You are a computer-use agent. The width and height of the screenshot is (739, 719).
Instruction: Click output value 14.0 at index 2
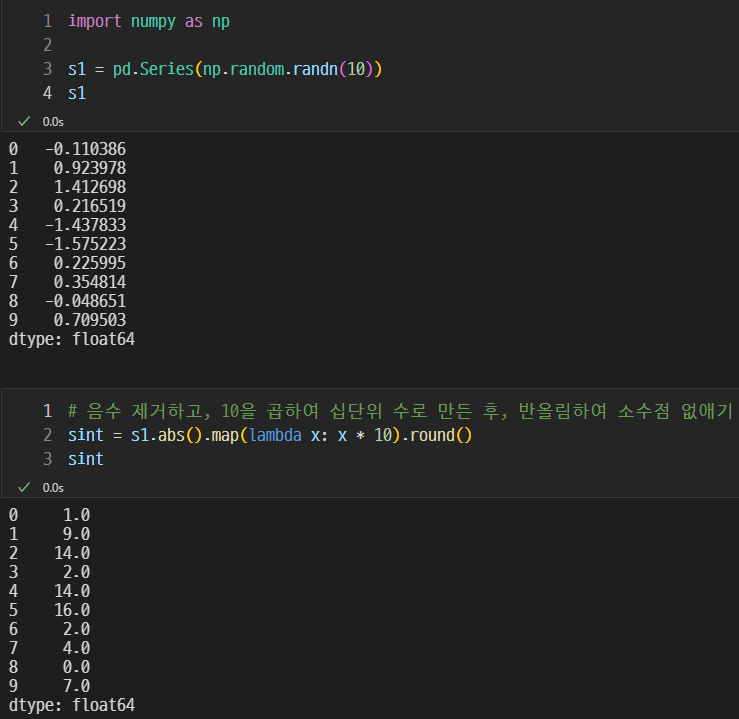tap(72, 553)
